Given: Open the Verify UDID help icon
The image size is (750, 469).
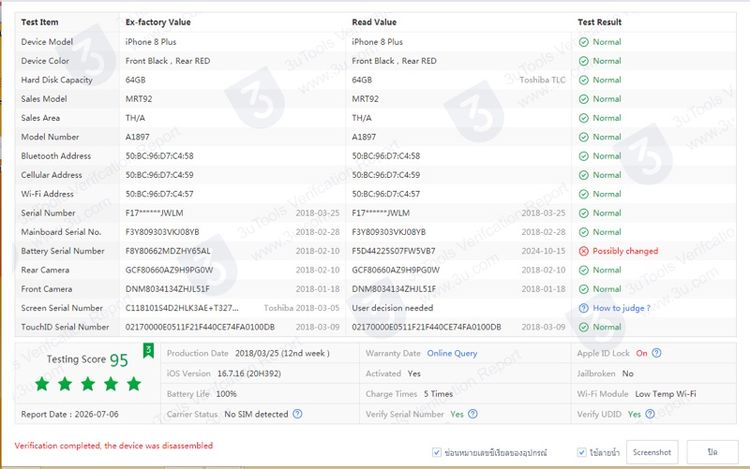Looking at the screenshot, I should (x=650, y=414).
